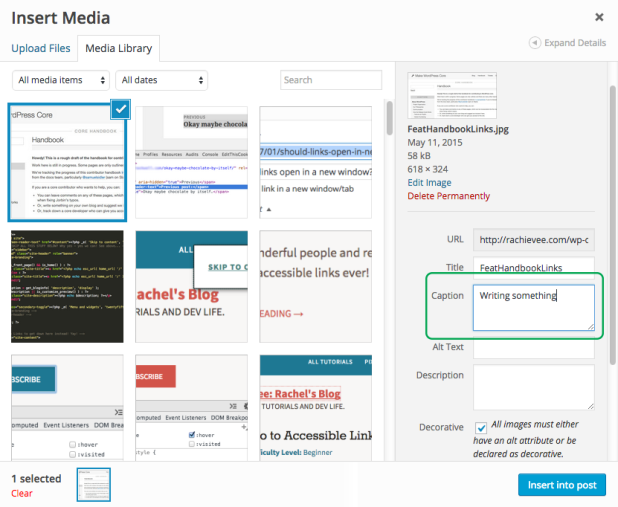Click the Edit Image link
This screenshot has height=507, width=618.
point(429,183)
